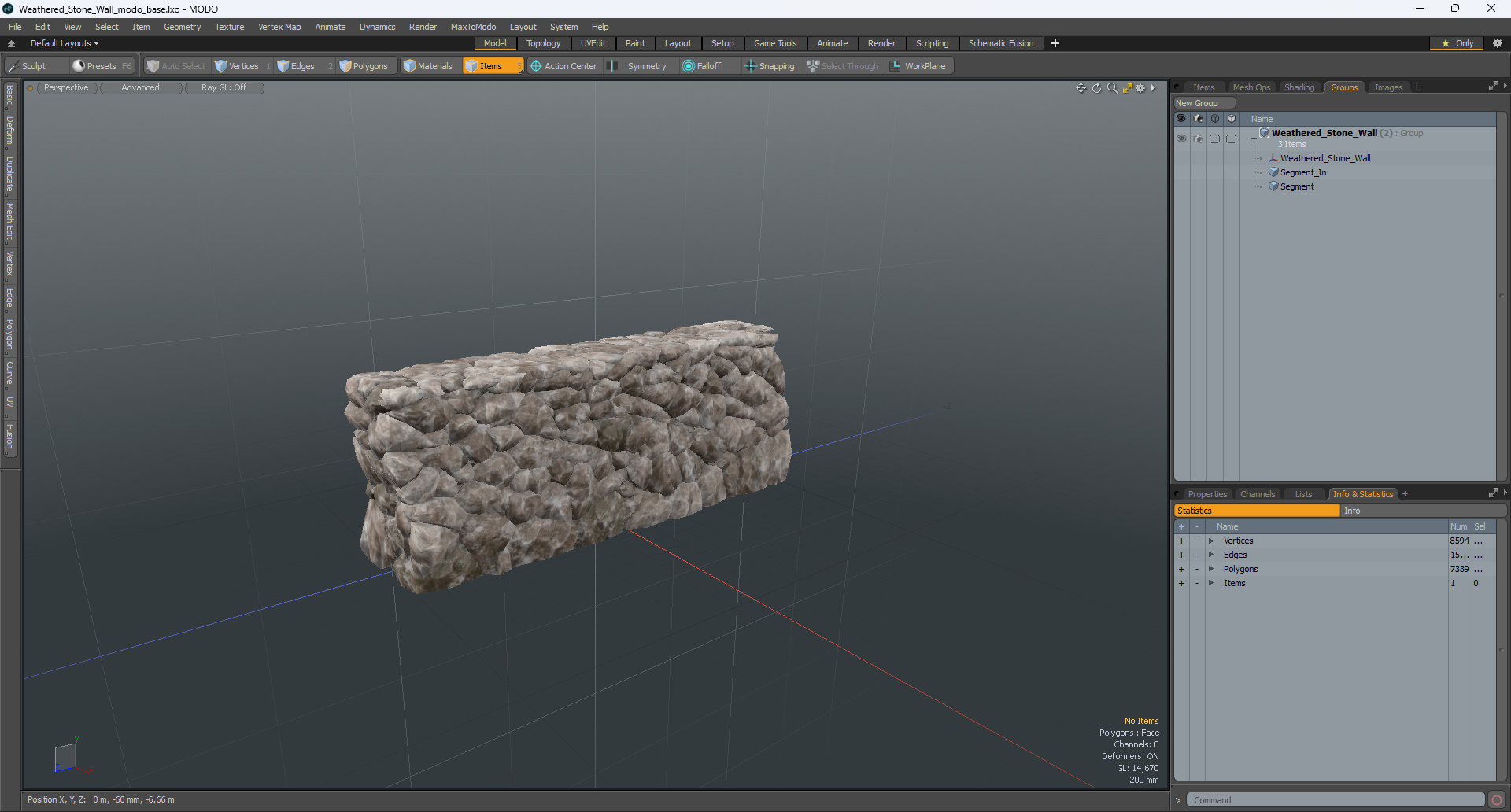The width and height of the screenshot is (1511, 812).
Task: Switch to the Schematic Fusion tab
Action: [x=1001, y=43]
